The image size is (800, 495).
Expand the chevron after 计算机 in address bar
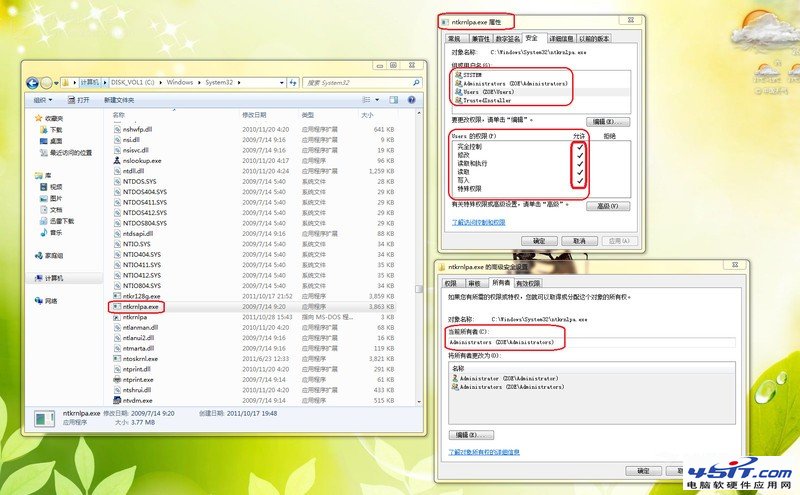tap(105, 82)
